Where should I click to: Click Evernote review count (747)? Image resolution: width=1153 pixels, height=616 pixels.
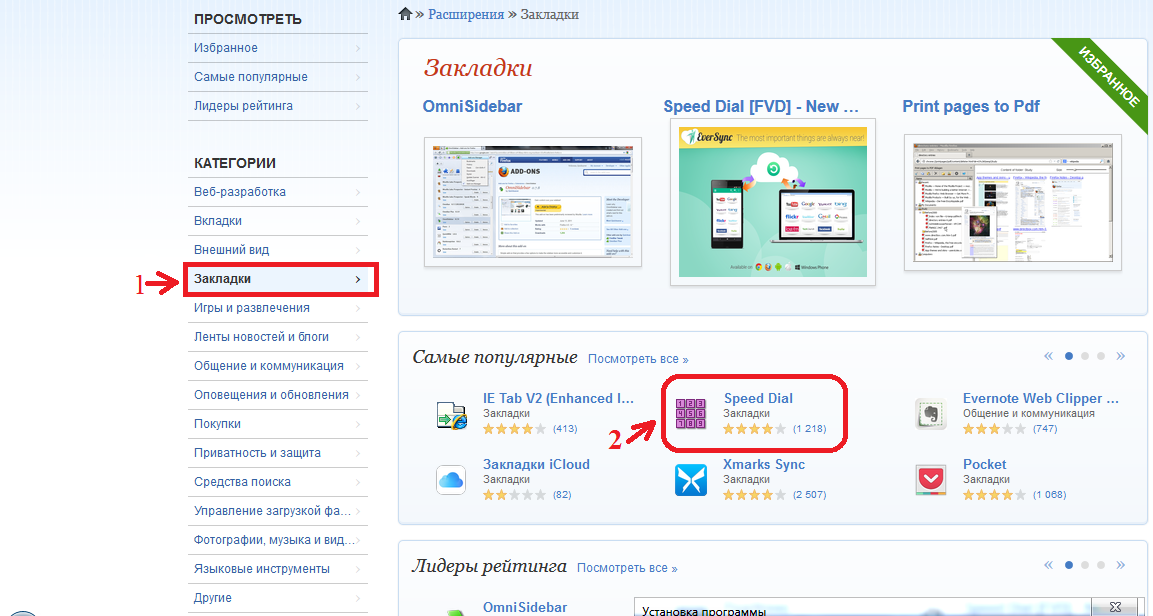click(1045, 429)
